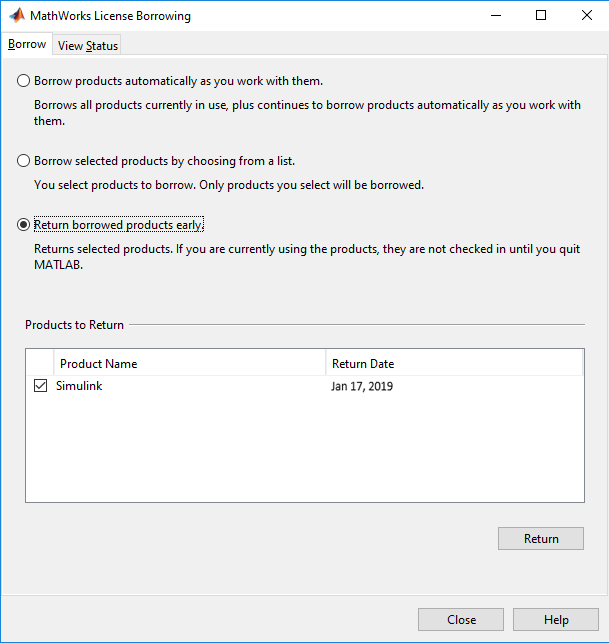Sort by the Product Name column header
The image size is (609, 643).
[x=190, y=364]
